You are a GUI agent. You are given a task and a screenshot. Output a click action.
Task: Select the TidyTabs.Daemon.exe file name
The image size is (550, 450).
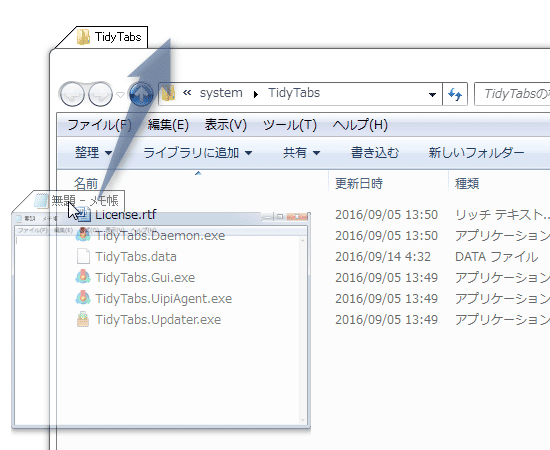160,236
